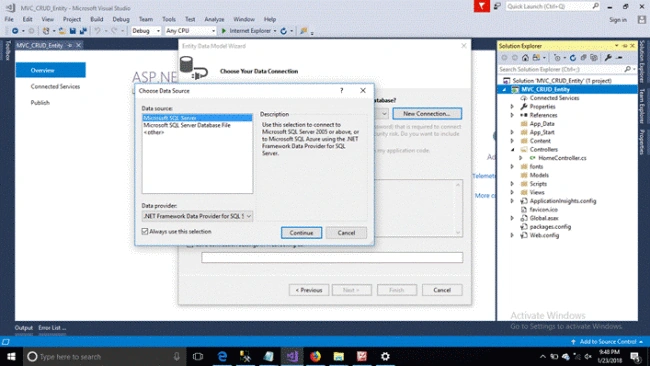Click the Task View taskbar icon

point(198,356)
